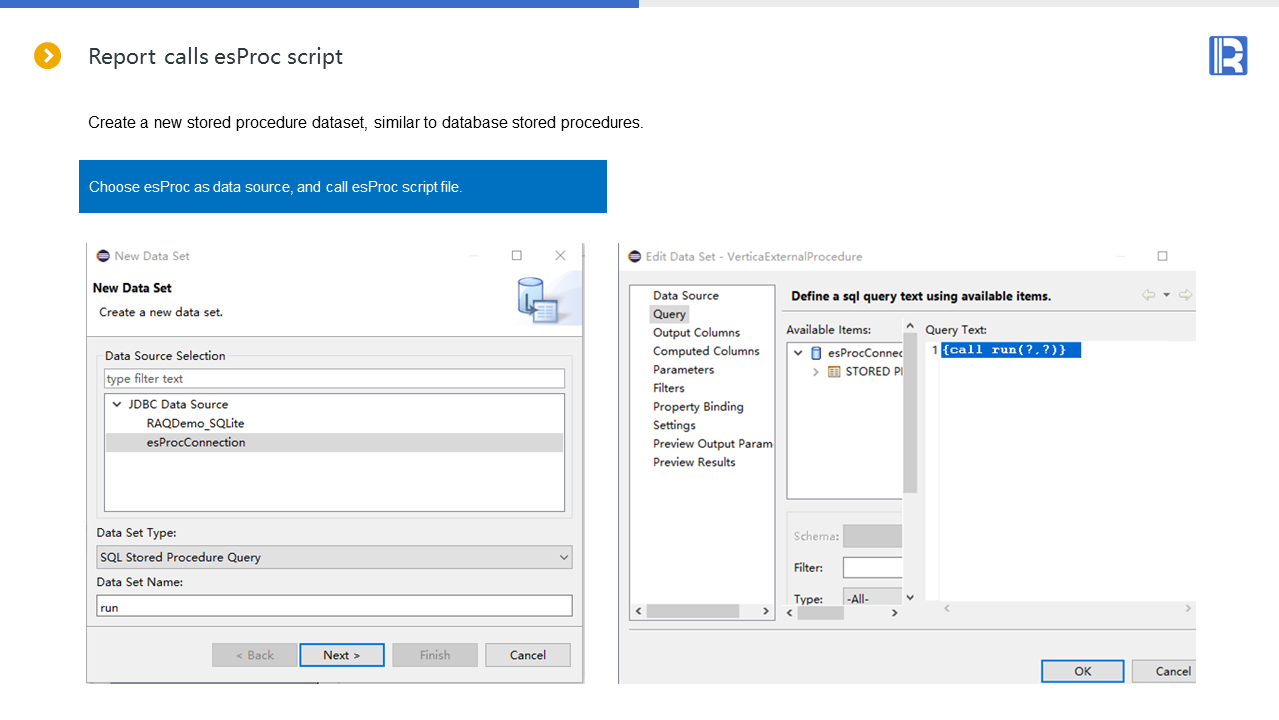Click the STORED PROCEDURES table icon
The image size is (1279, 720).
834,372
